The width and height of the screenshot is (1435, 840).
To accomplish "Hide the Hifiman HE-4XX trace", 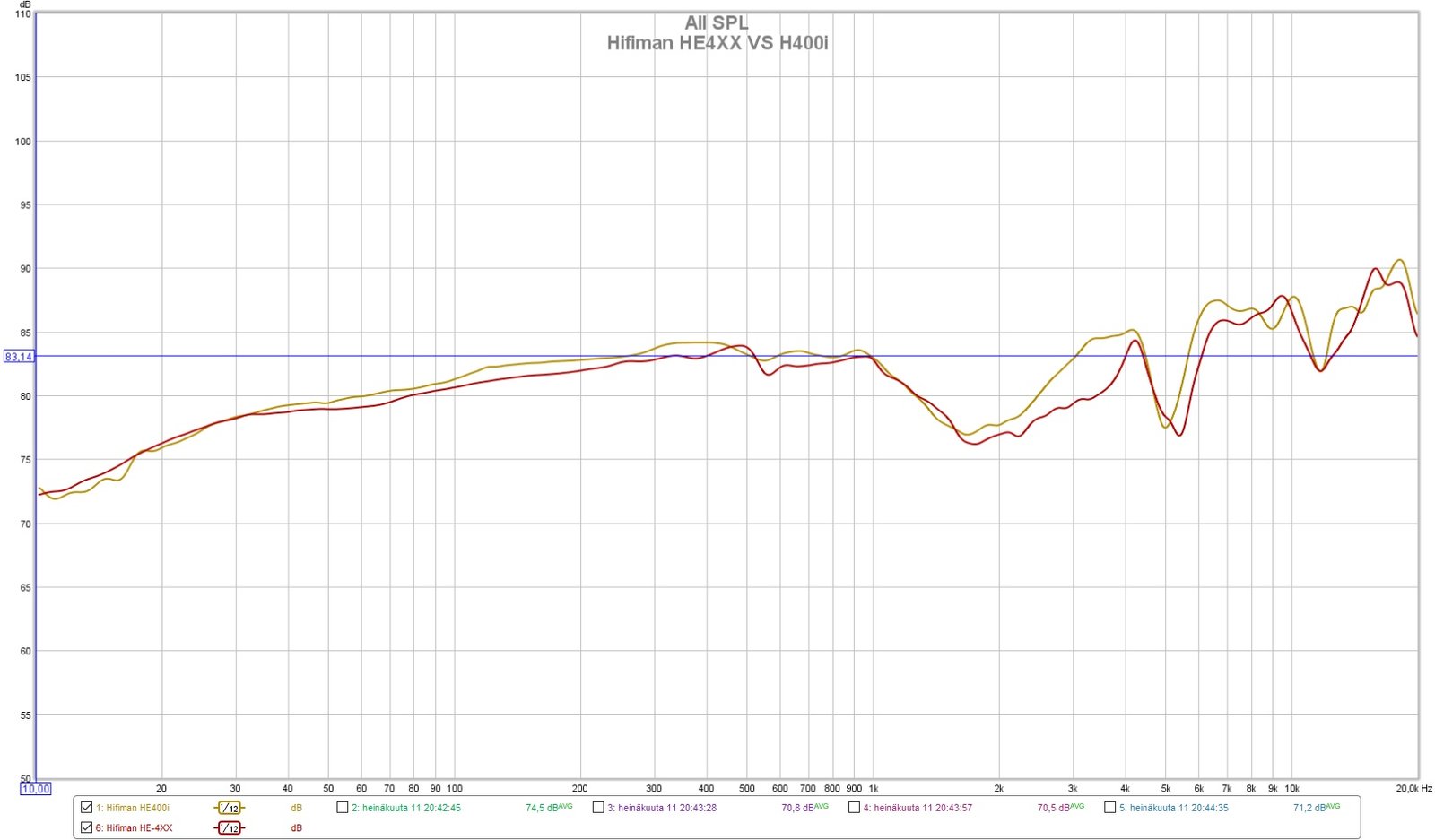I will tap(86, 827).
